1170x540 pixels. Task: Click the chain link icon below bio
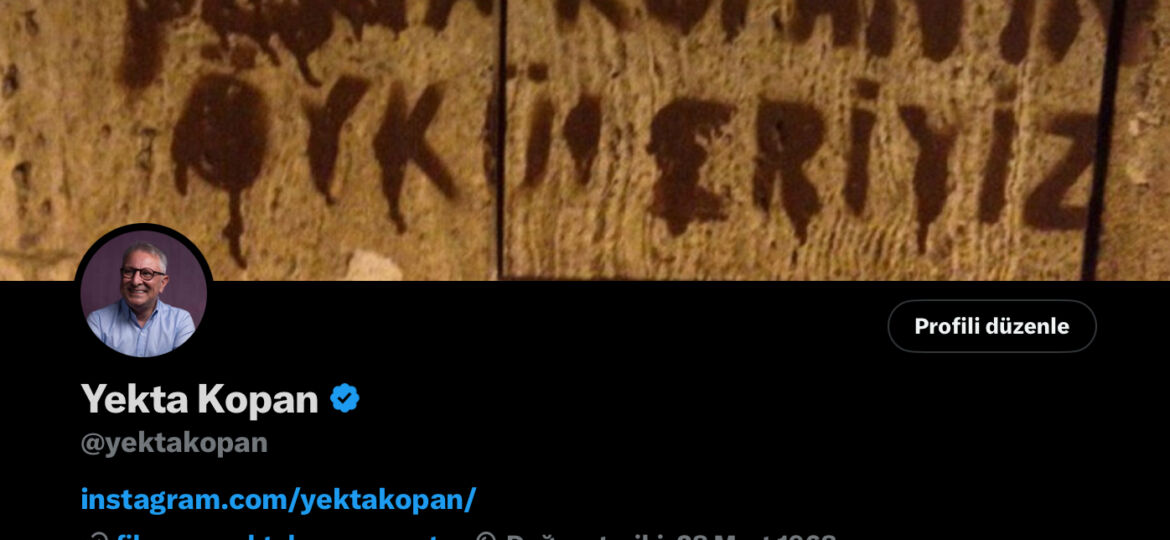[x=97, y=536]
